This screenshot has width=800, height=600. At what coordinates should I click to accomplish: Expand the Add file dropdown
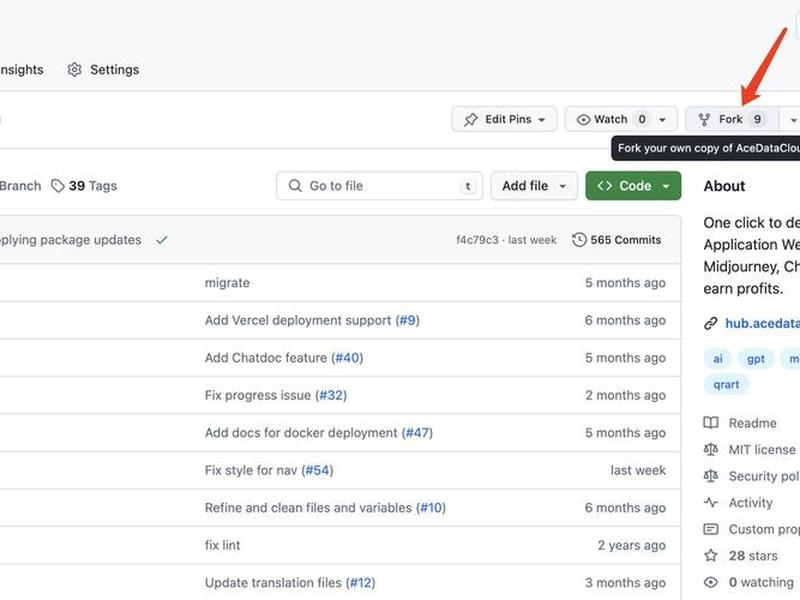tap(534, 186)
